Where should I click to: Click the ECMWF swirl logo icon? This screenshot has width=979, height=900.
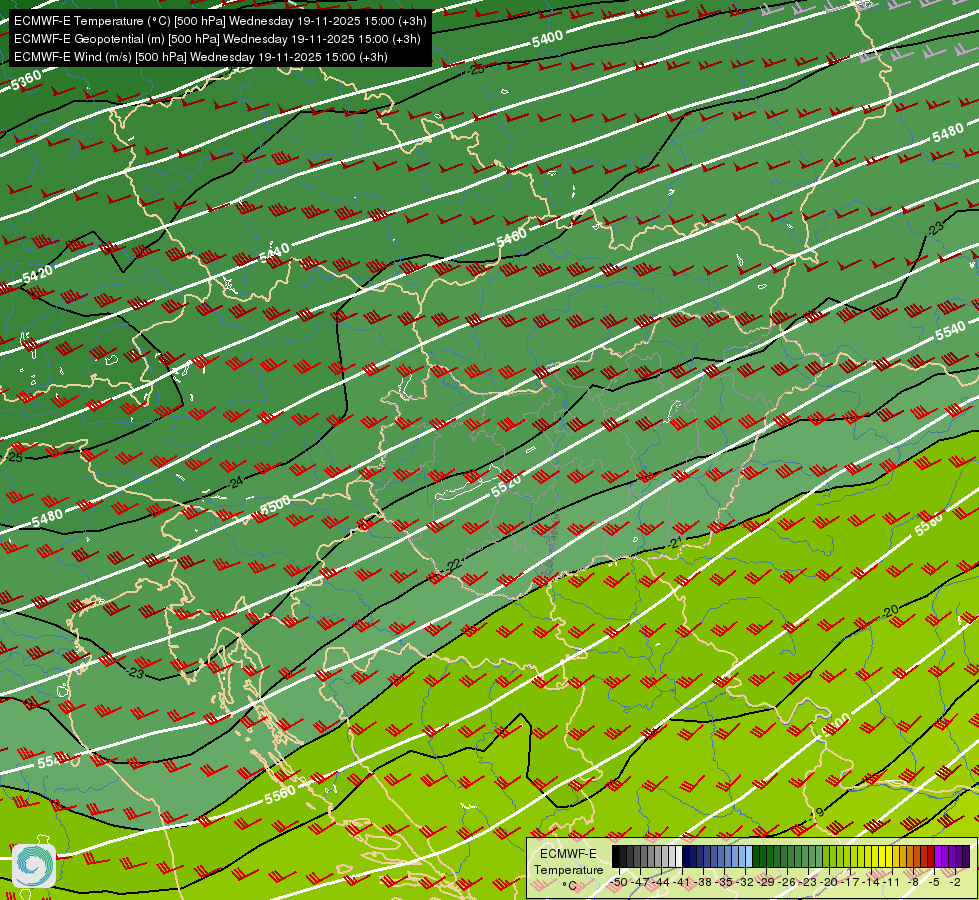34,865
